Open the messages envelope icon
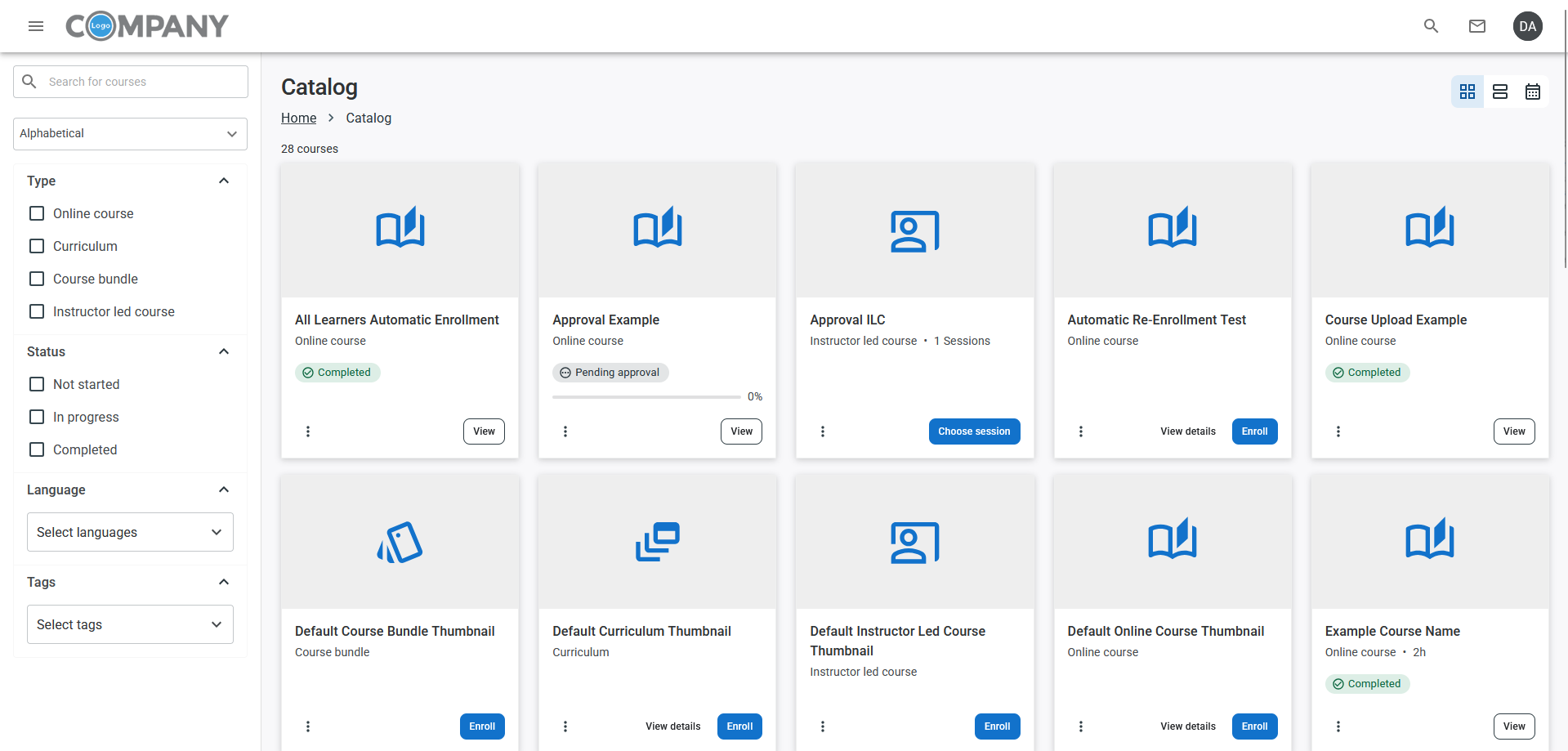This screenshot has height=751, width=1568. point(1477,26)
